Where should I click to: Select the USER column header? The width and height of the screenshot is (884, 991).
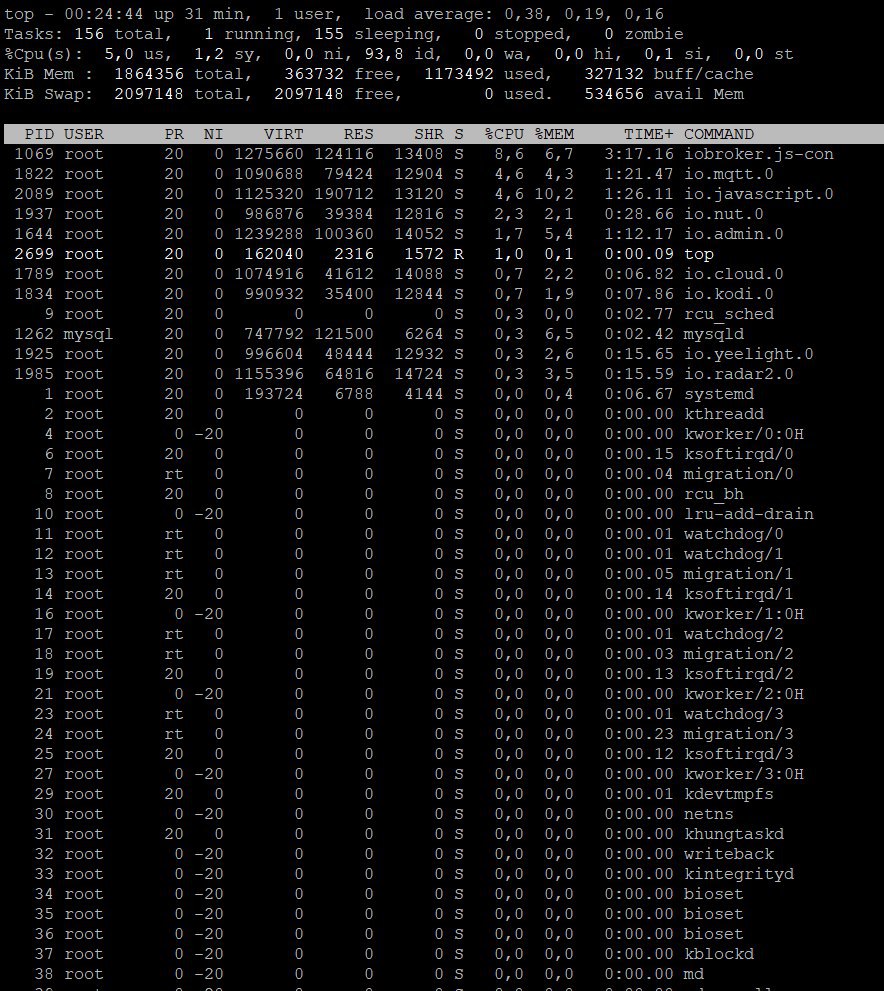pos(83,134)
